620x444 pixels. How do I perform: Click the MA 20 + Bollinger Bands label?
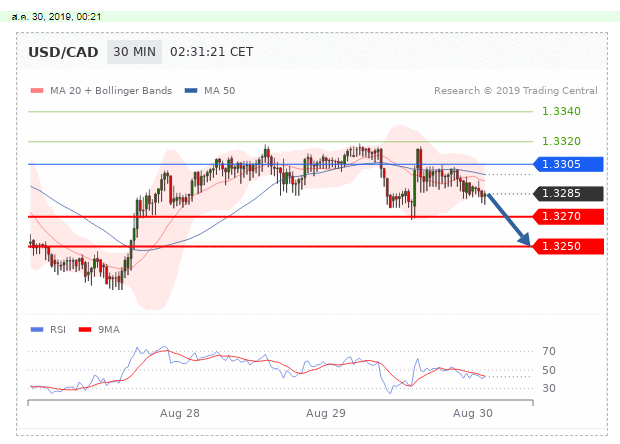pyautogui.click(x=111, y=91)
